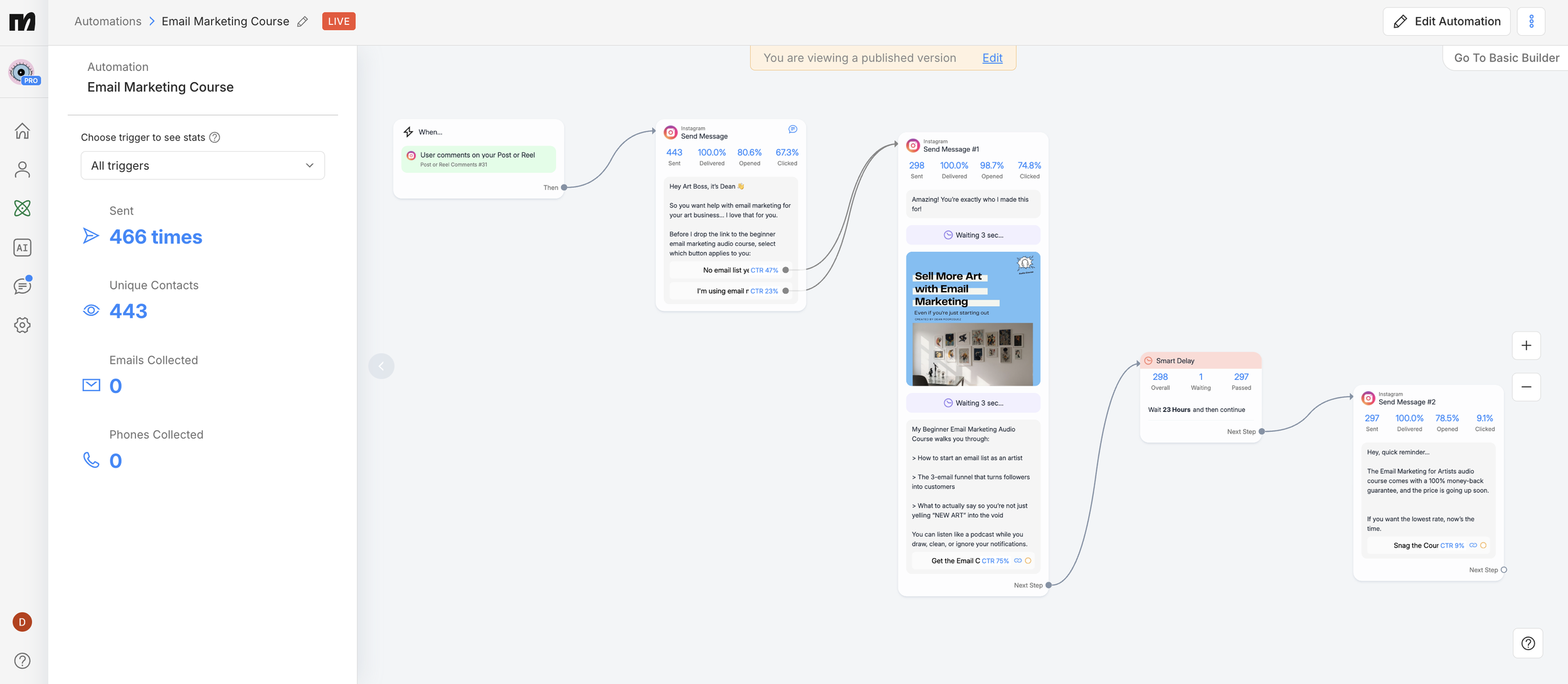
Task: Open the AI section from sidebar
Action: [23, 247]
